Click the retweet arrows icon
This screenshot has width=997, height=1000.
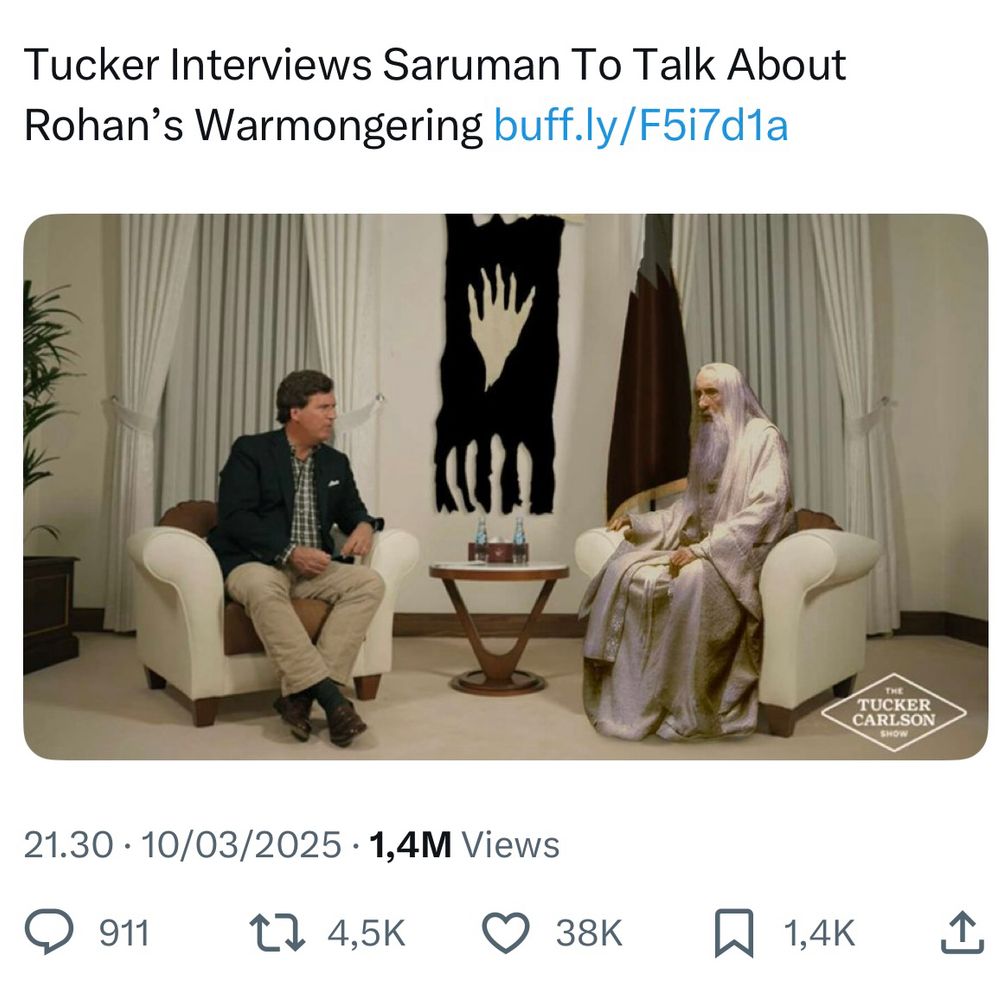pos(276,933)
